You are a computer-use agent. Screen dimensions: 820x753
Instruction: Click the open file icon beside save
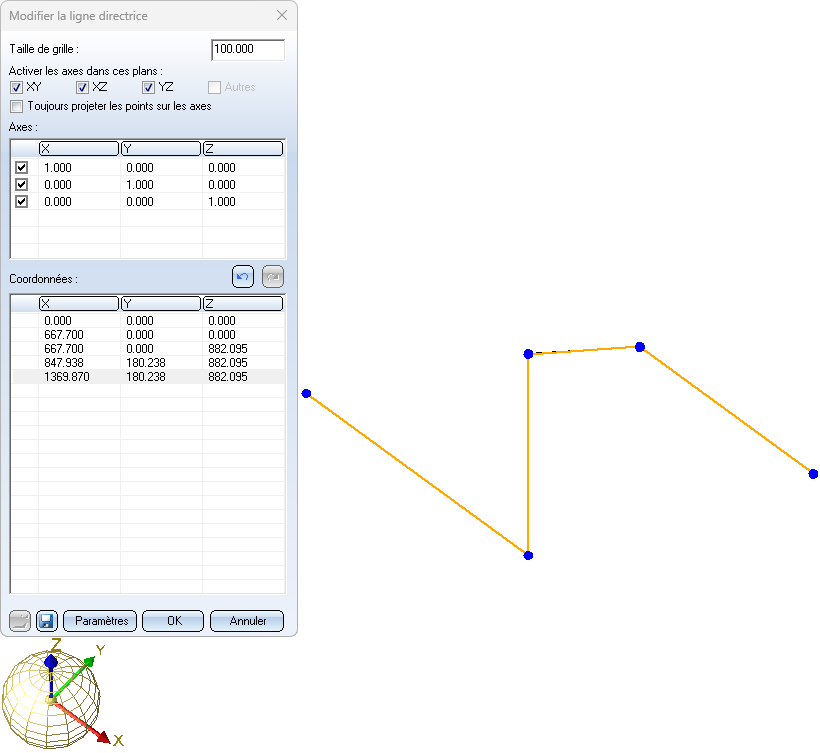point(20,621)
